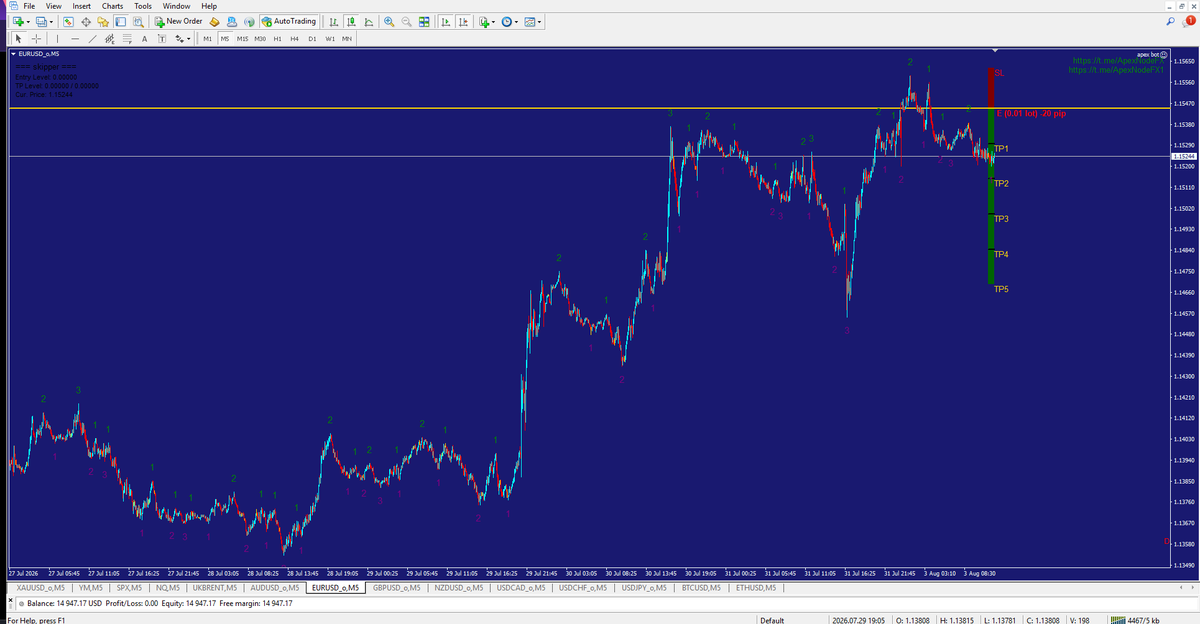Image resolution: width=1200 pixels, height=624 pixels.
Task: Zoom out on the chart
Action: pos(407,21)
